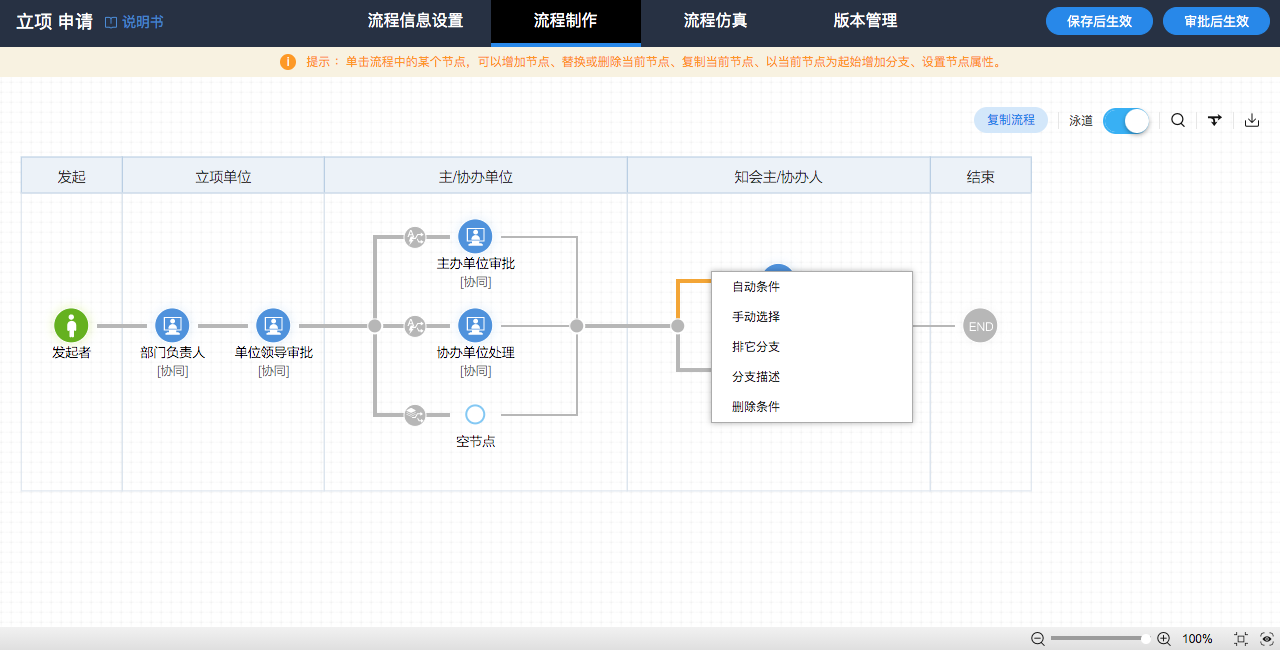Open the 说明书 link
The height and width of the screenshot is (650, 1280).
[143, 22]
